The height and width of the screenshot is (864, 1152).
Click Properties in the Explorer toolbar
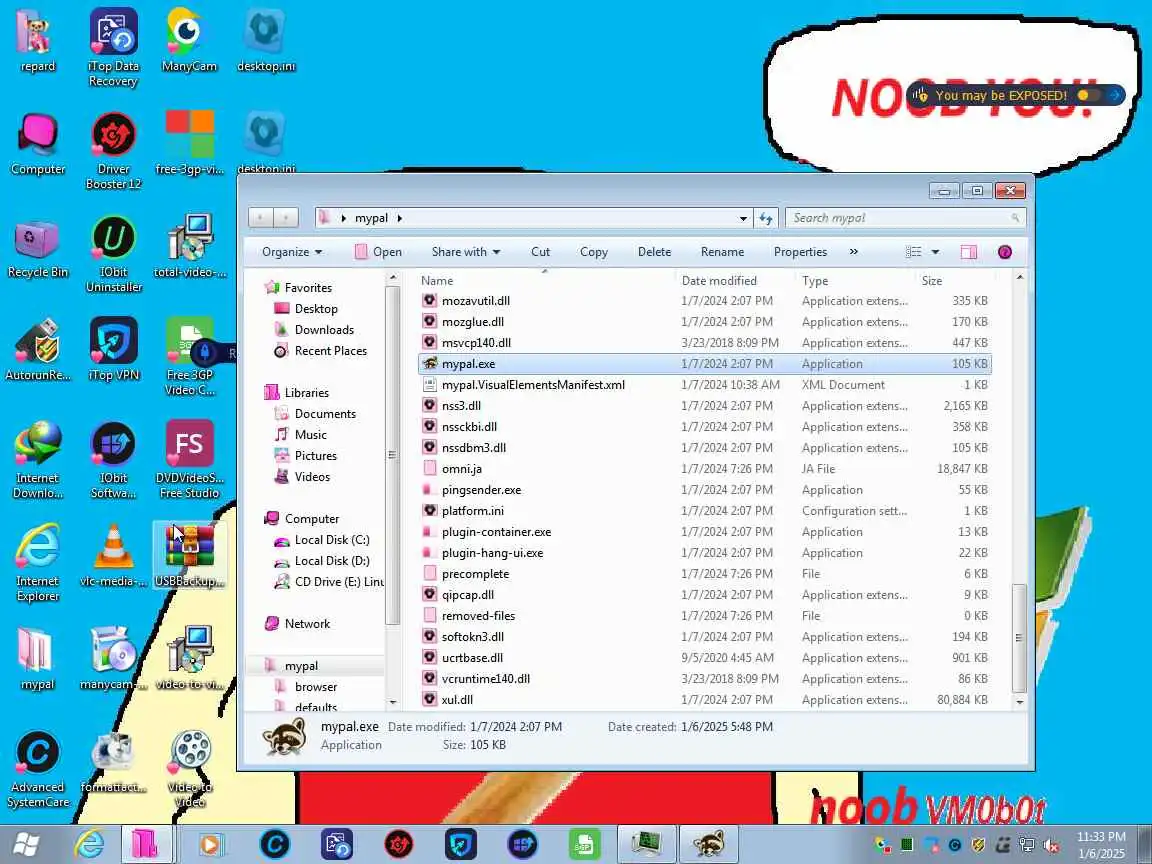[x=800, y=252]
